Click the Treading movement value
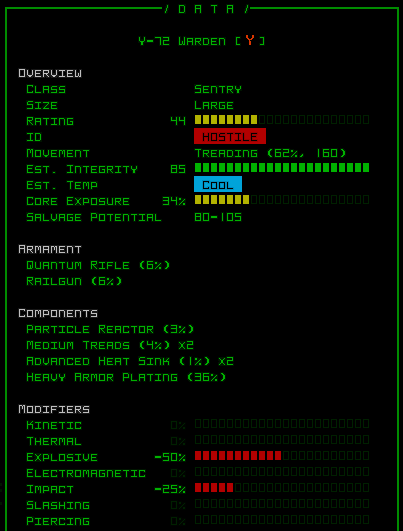The height and width of the screenshot is (531, 403). click(x=270, y=153)
